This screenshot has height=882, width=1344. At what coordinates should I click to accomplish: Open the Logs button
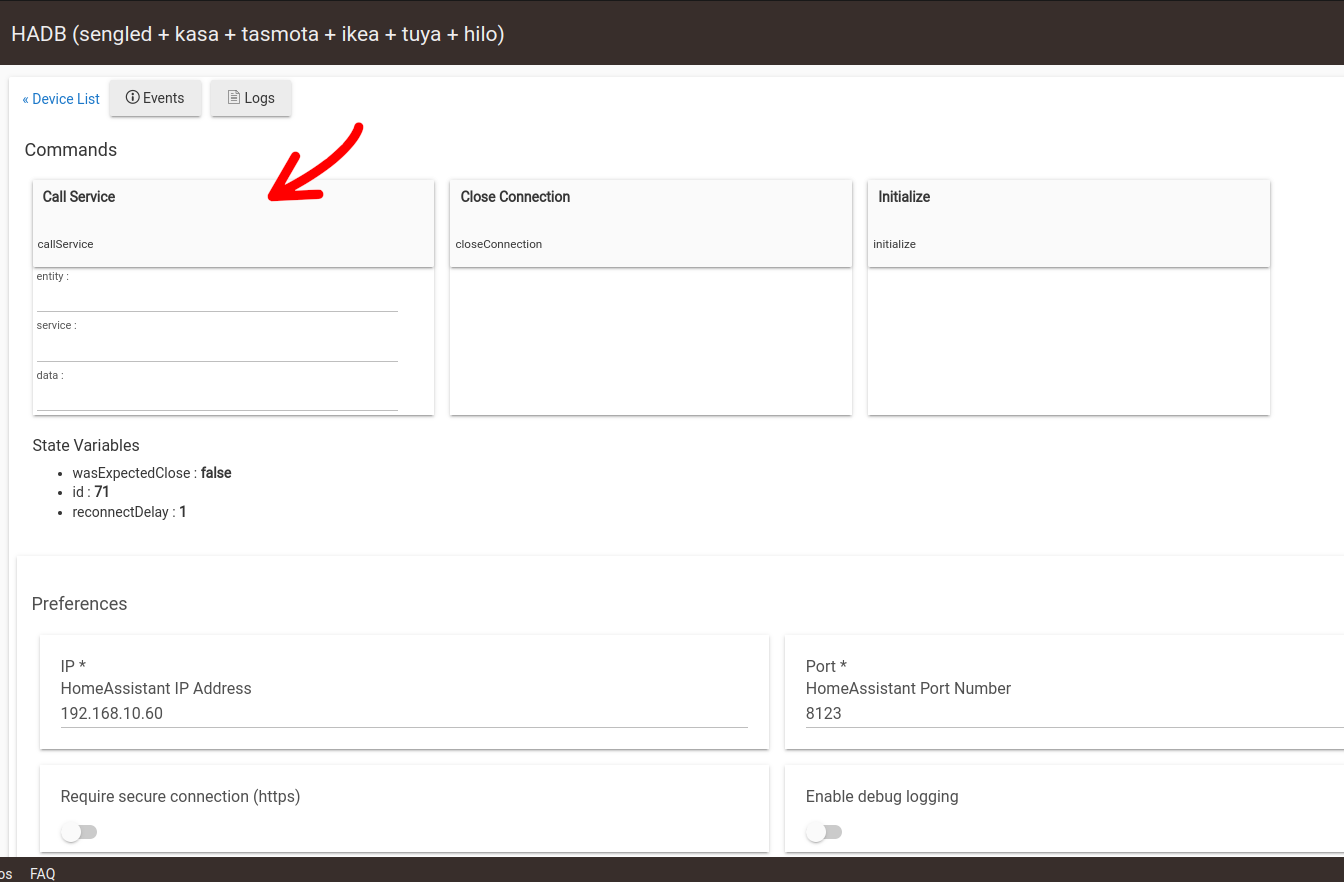click(251, 98)
